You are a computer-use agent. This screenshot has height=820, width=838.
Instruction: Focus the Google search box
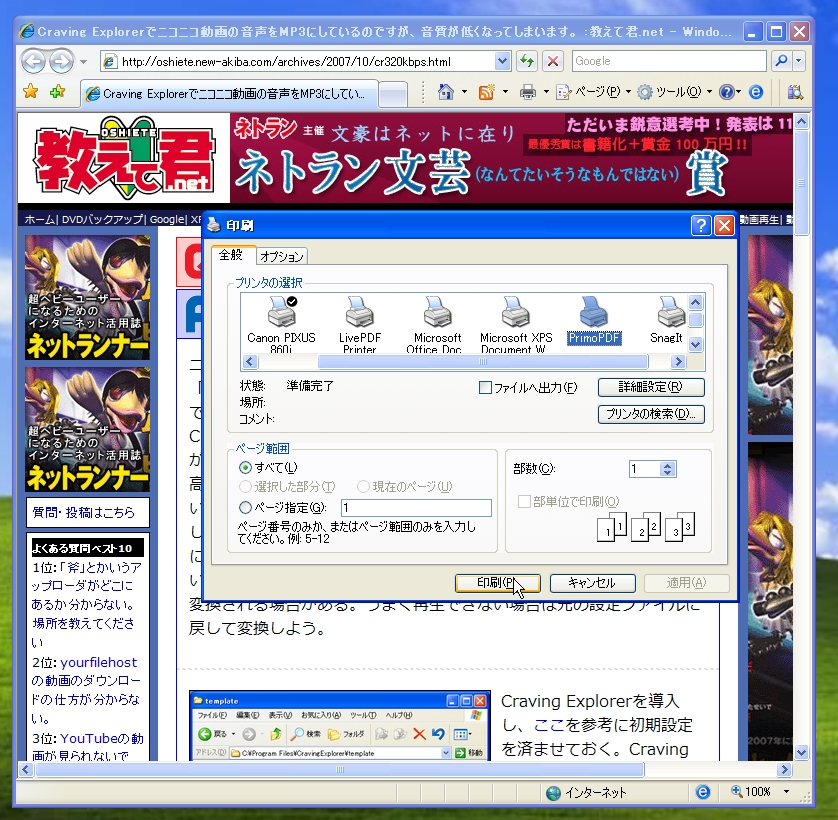pyautogui.click(x=669, y=61)
